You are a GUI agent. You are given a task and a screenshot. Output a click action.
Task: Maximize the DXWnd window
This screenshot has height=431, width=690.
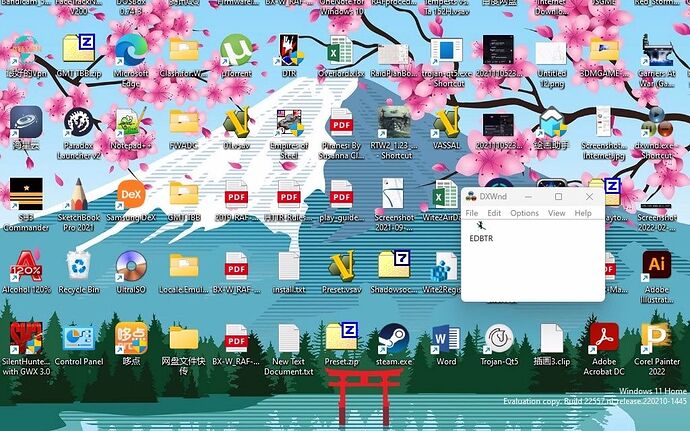coord(558,196)
